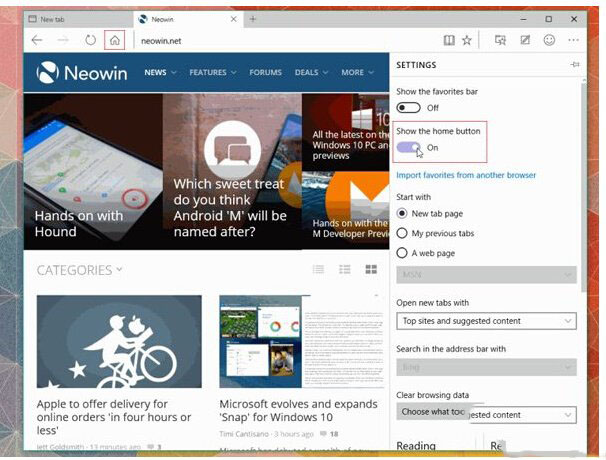Click Import favorites from another browser
The width and height of the screenshot is (606, 460).
466,175
